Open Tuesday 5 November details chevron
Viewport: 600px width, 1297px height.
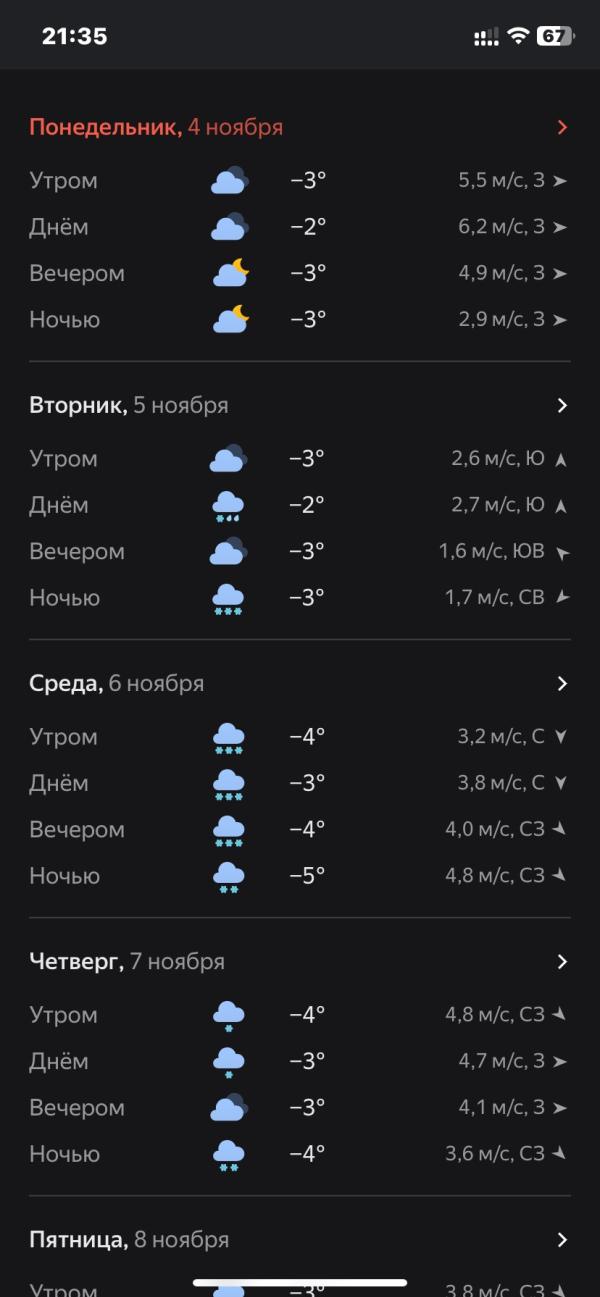point(562,405)
